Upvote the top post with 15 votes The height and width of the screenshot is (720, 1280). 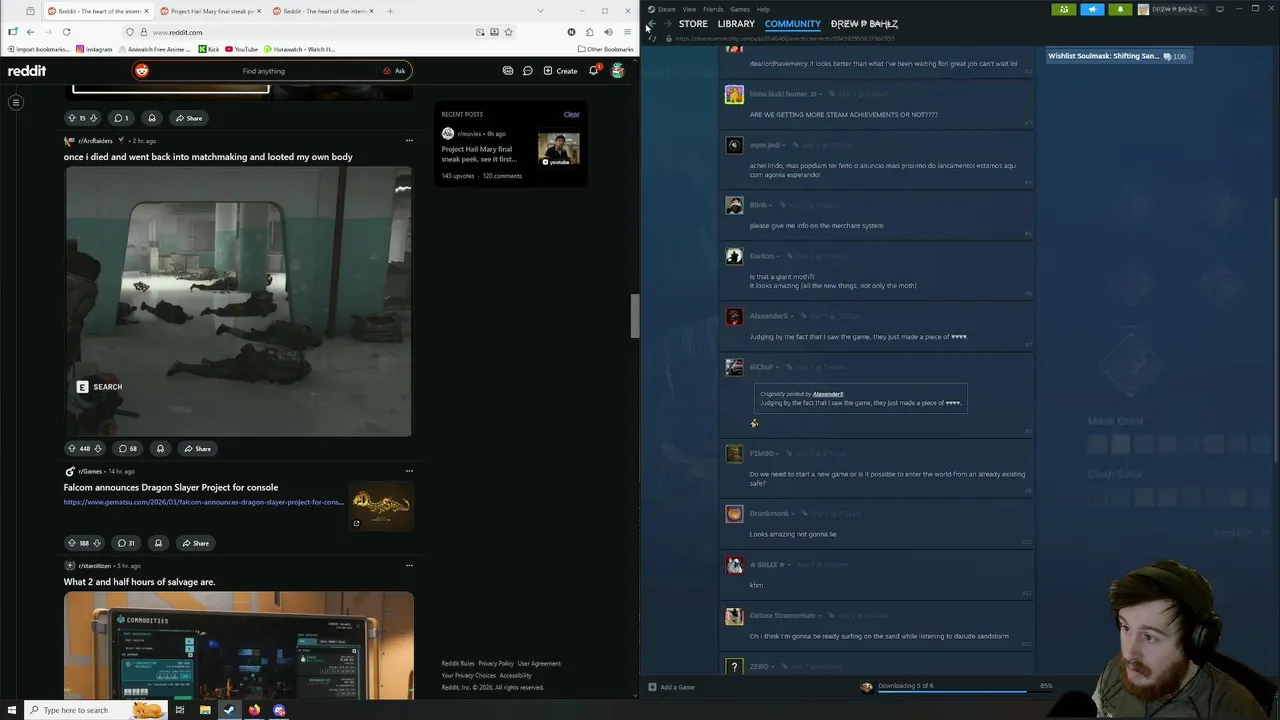[71, 118]
